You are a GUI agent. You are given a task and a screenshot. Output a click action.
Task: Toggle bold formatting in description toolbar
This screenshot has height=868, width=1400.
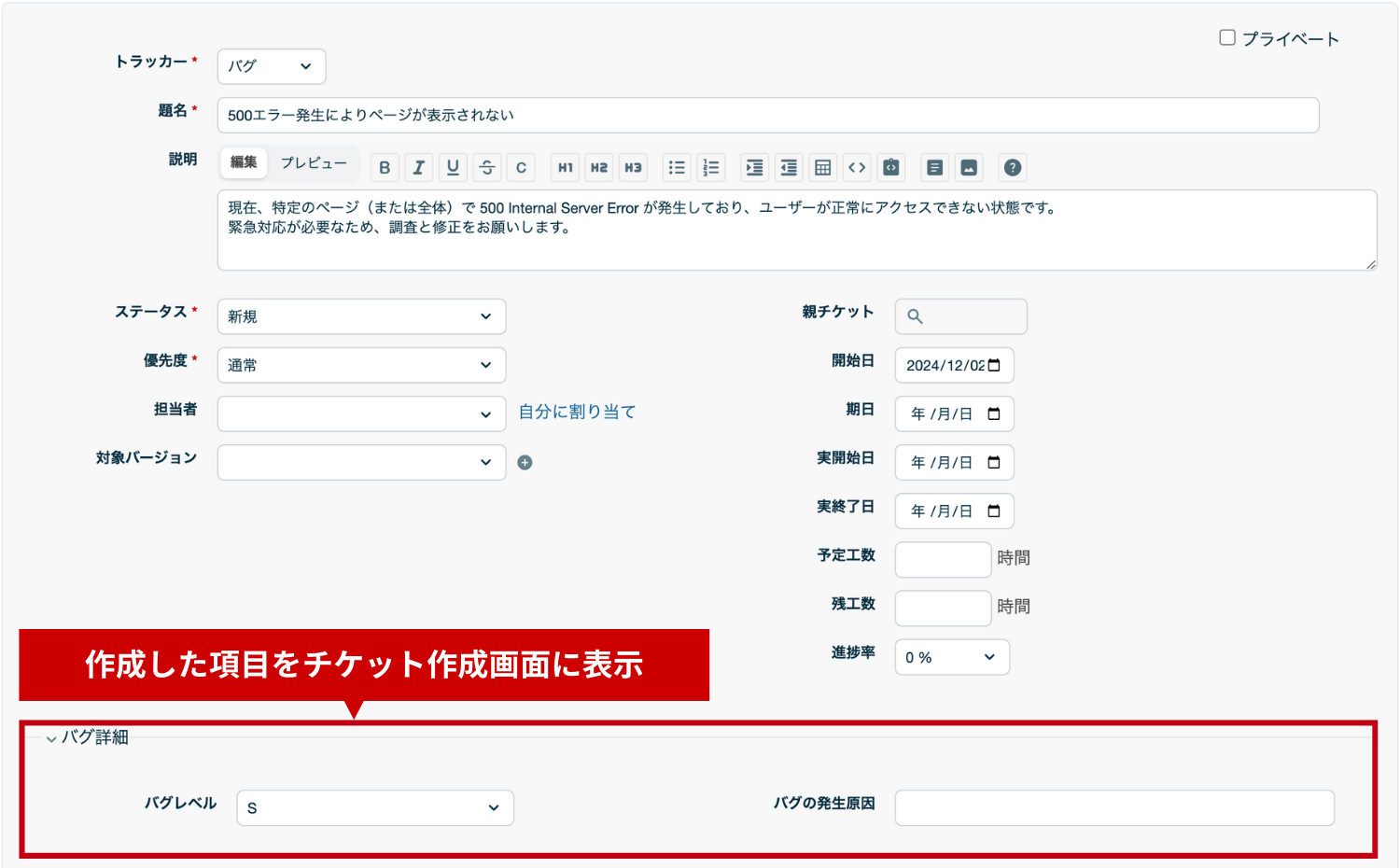[x=385, y=168]
